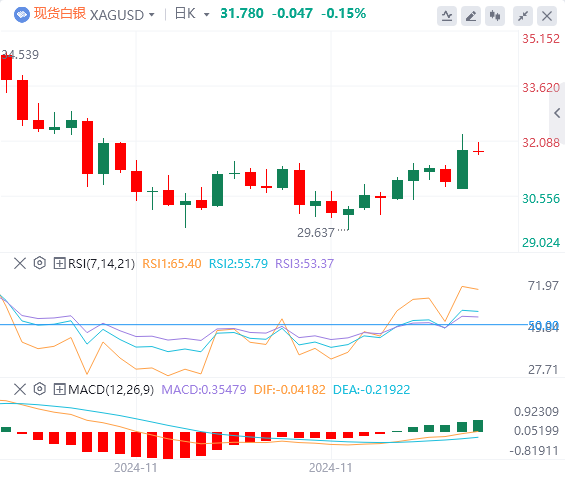565x479 pixels.
Task: Click the percent change -0.15%
Action: pos(343,14)
